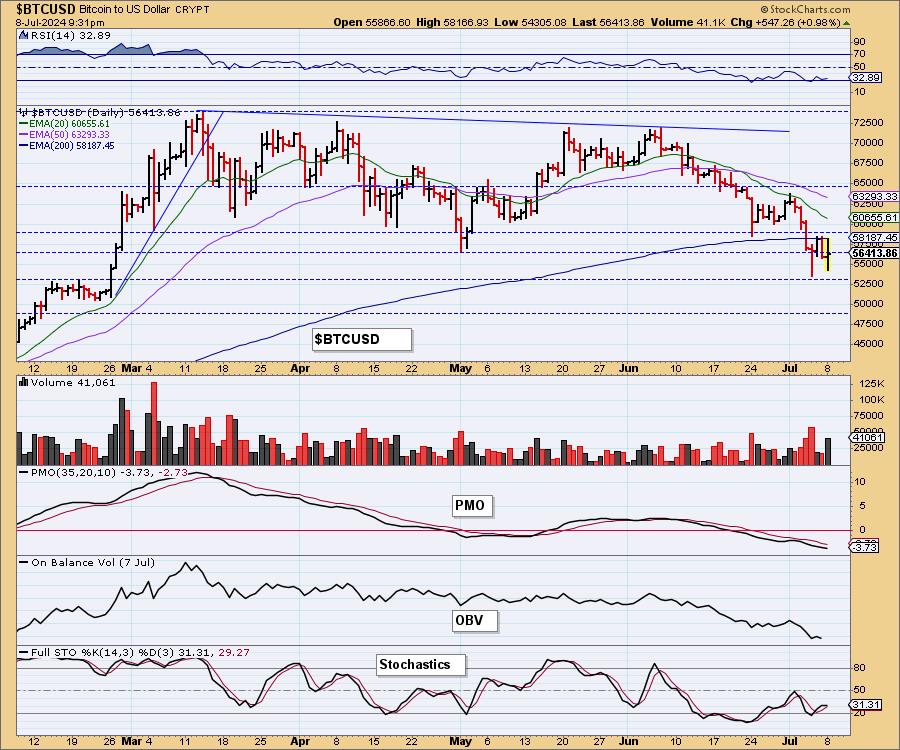Click the EMA(50) 63293.33 legend entry

(64, 135)
